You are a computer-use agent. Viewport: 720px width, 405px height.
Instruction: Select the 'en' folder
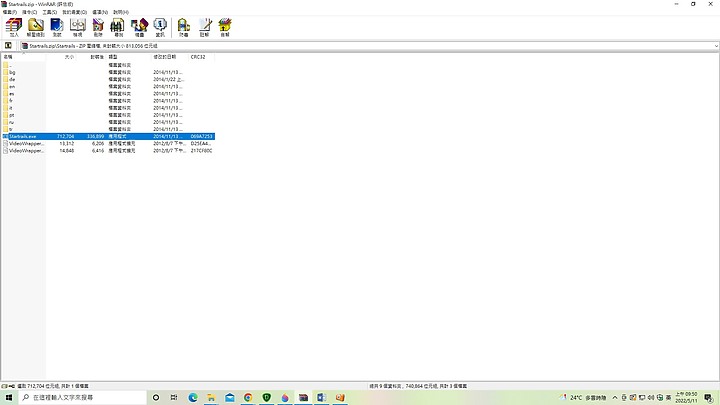click(108, 86)
